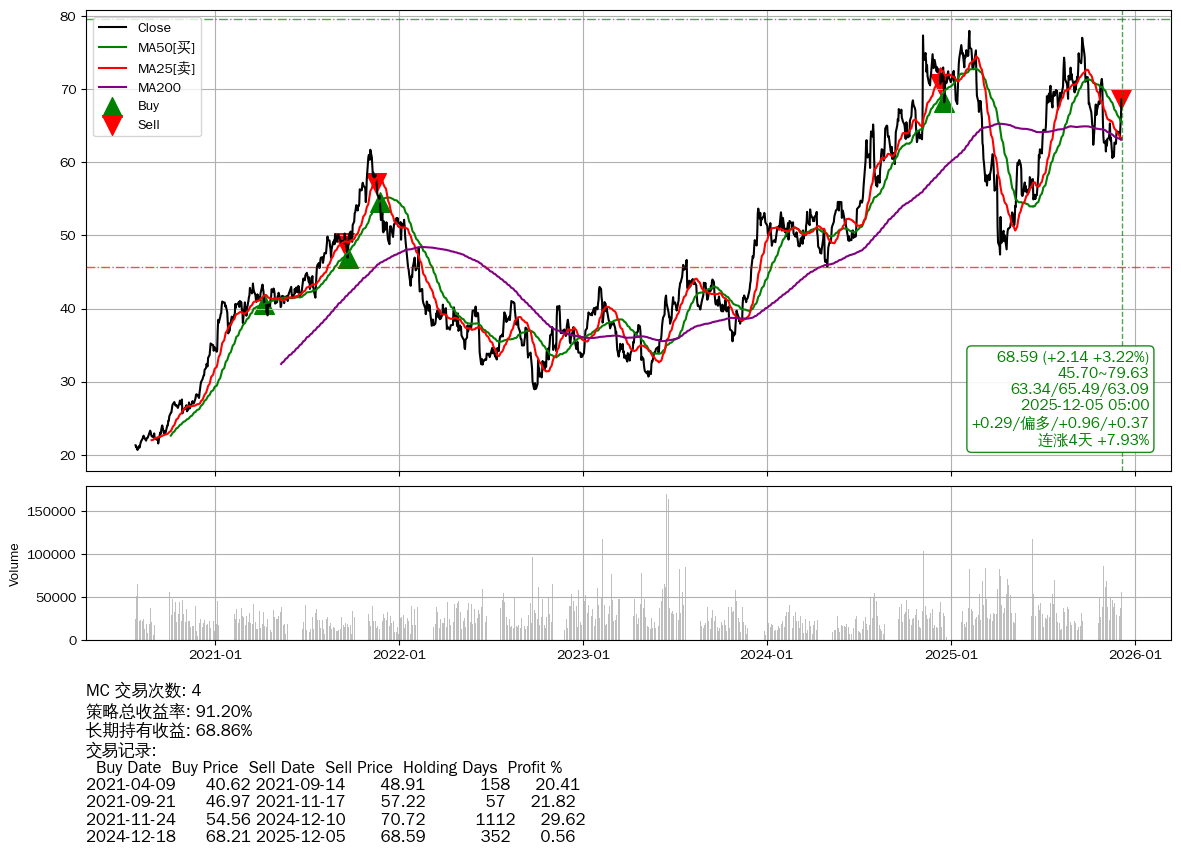The width and height of the screenshot is (1181, 855).
Task: Select the green Buy marker near 2024-12
Action: pos(943,102)
